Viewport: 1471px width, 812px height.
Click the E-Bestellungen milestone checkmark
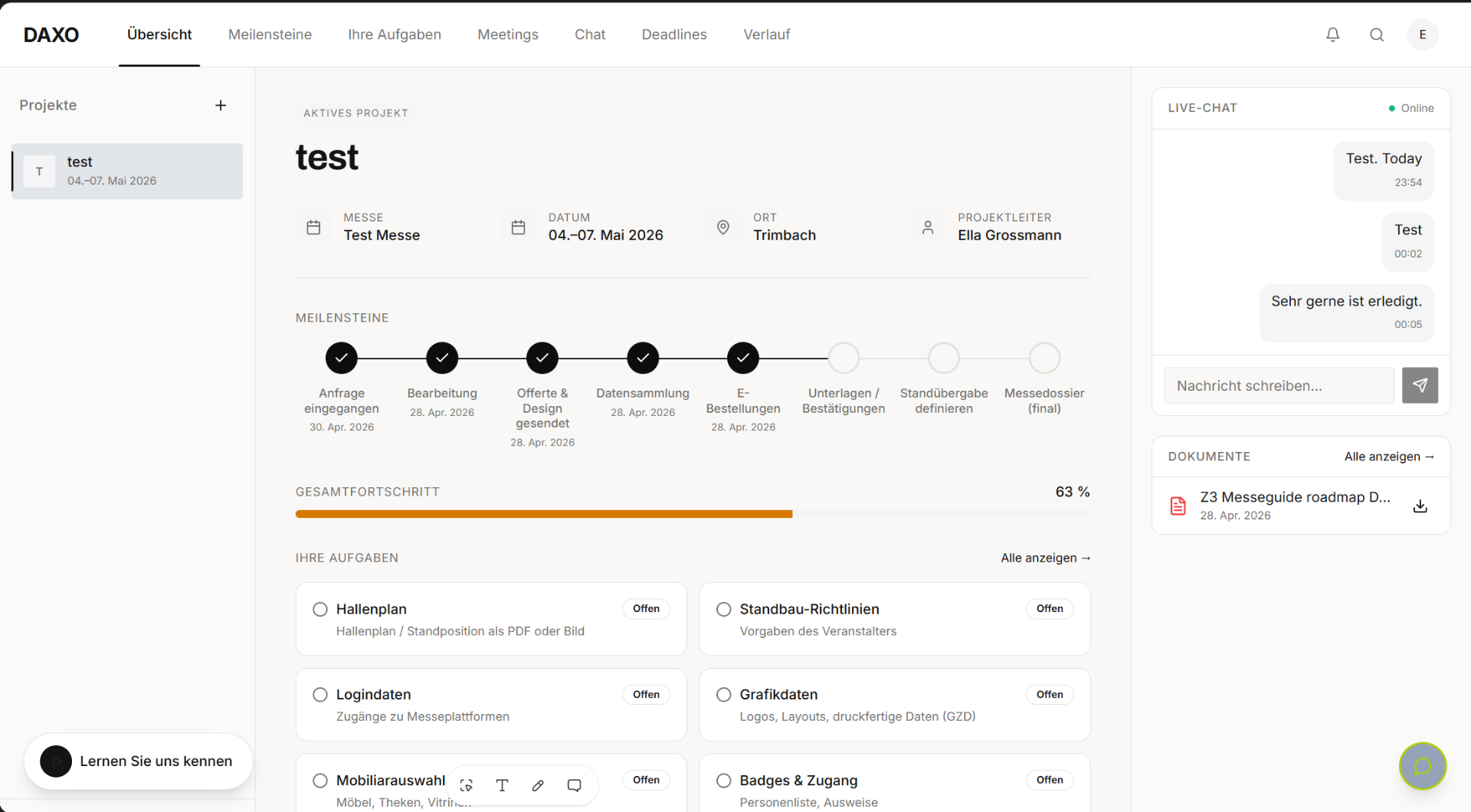pos(743,358)
